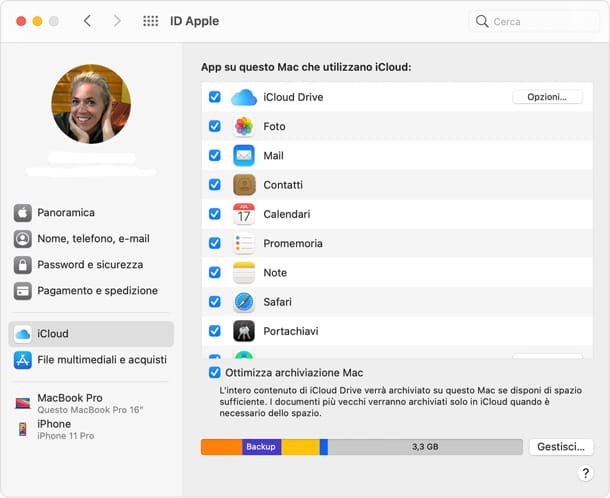Image resolution: width=610 pixels, height=498 pixels.
Task: Uncheck the Note checkbox
Action: coord(215,272)
